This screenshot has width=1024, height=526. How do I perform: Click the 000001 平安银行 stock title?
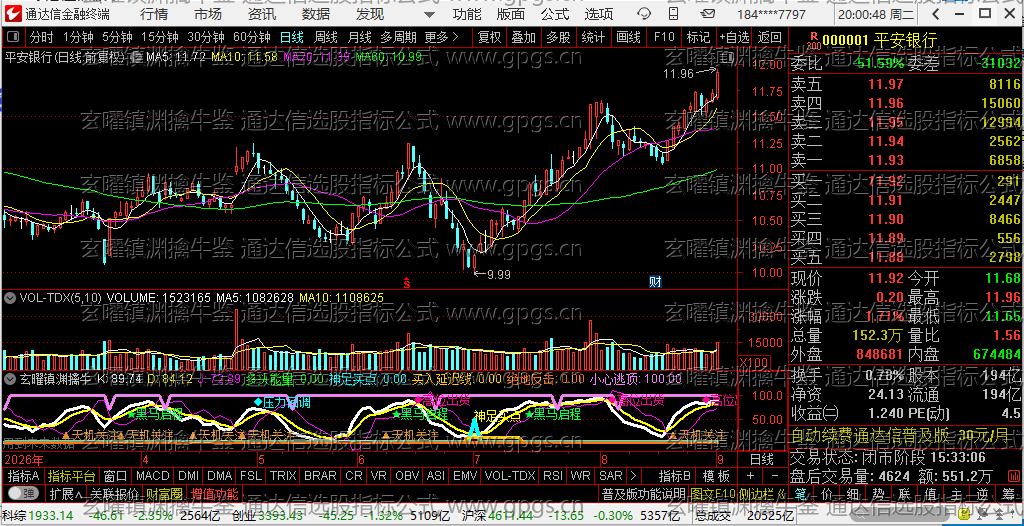tap(880, 41)
